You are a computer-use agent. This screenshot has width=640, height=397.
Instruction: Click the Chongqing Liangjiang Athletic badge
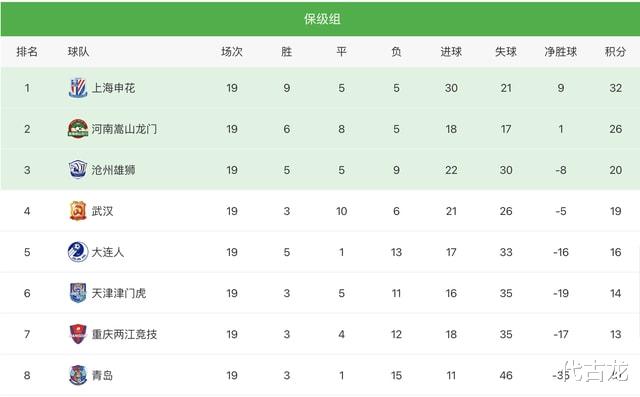[78, 334]
